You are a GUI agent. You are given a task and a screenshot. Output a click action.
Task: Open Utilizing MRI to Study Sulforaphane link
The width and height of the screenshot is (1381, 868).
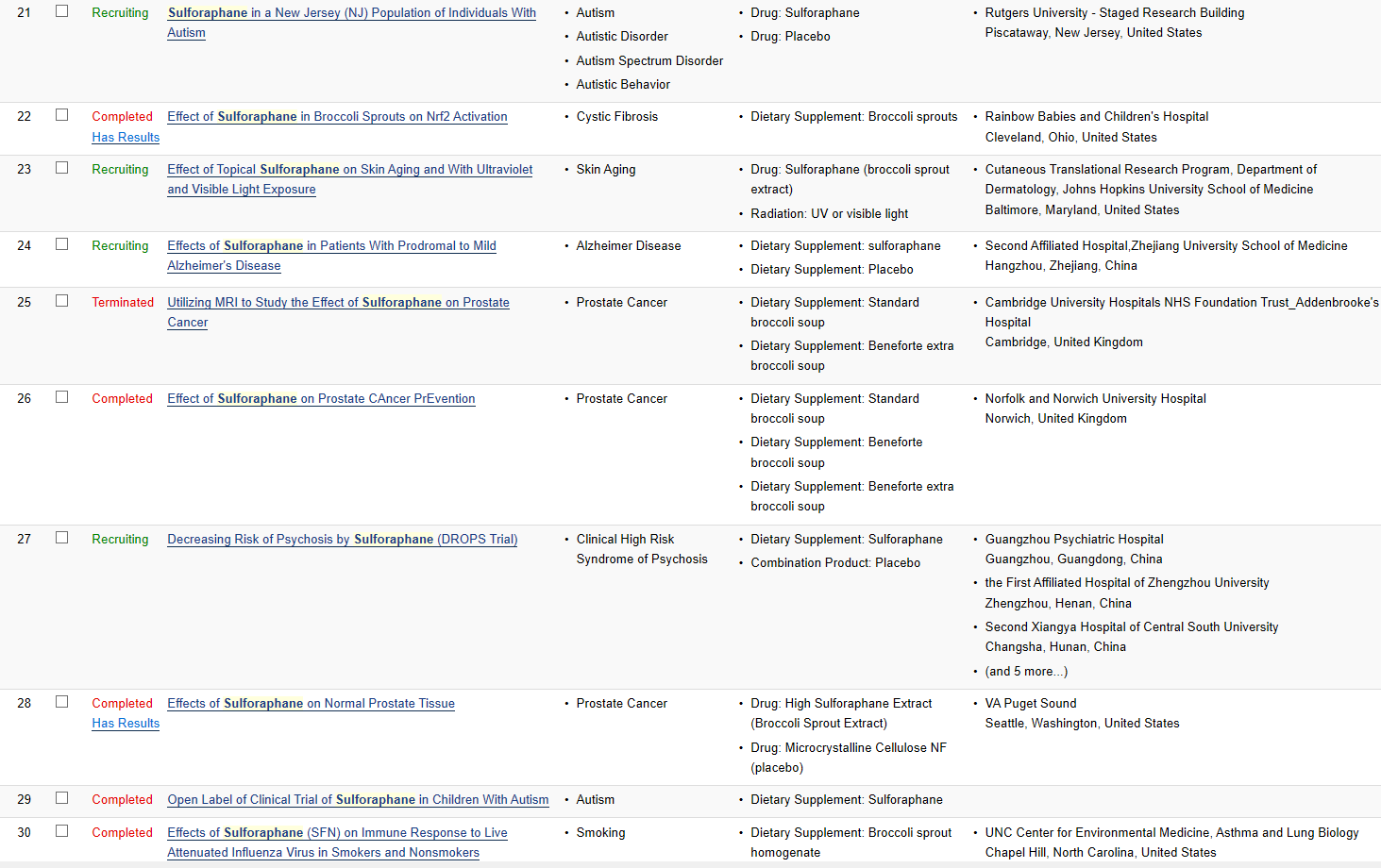(338, 303)
